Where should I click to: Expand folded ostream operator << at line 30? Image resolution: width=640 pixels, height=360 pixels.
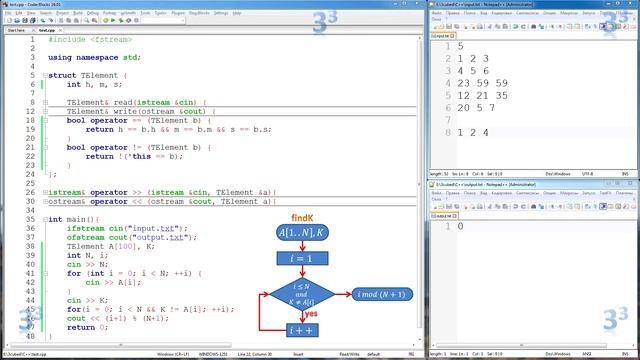45,201
